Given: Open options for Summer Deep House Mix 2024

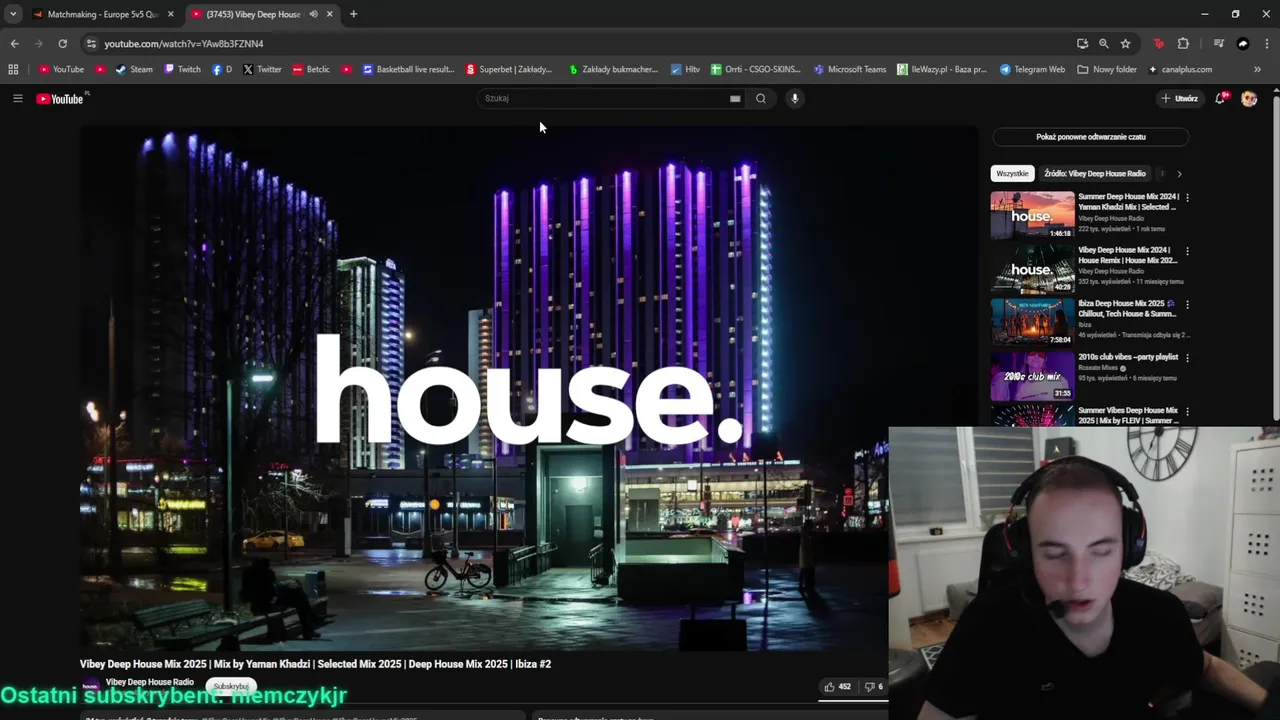Looking at the screenshot, I should pos(1187,198).
